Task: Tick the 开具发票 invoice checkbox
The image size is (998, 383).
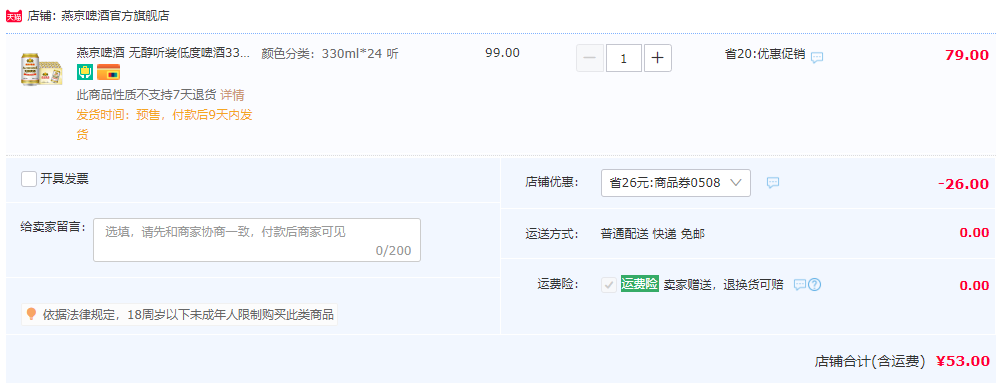Action: coord(29,179)
